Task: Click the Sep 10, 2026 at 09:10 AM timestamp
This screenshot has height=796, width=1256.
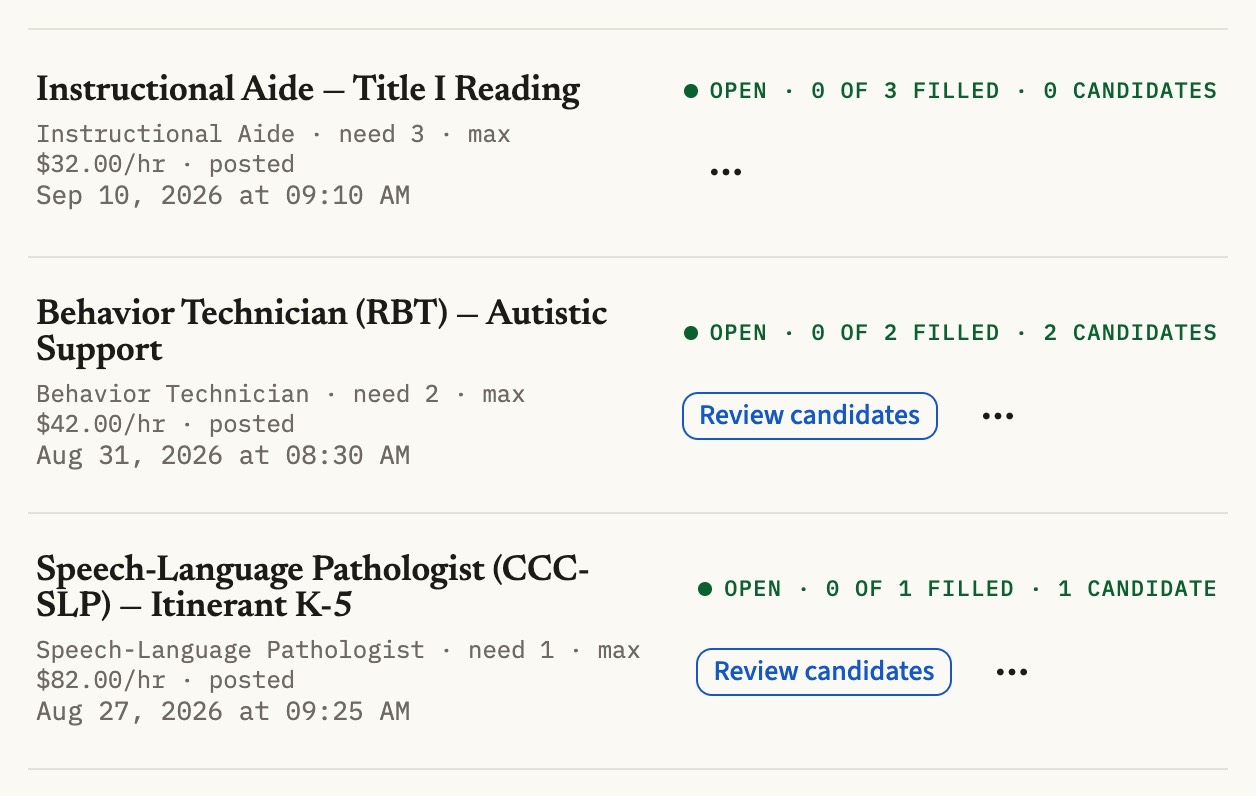Action: 223,195
